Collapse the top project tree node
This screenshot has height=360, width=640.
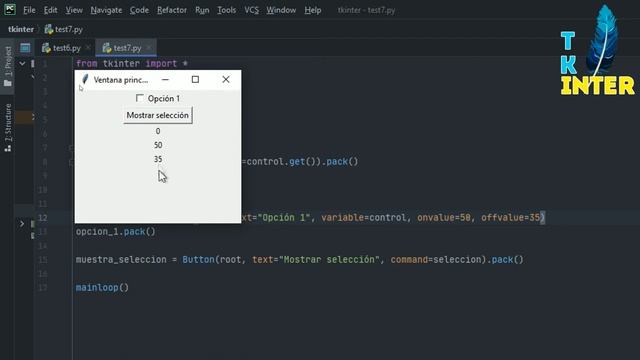(x=22, y=64)
